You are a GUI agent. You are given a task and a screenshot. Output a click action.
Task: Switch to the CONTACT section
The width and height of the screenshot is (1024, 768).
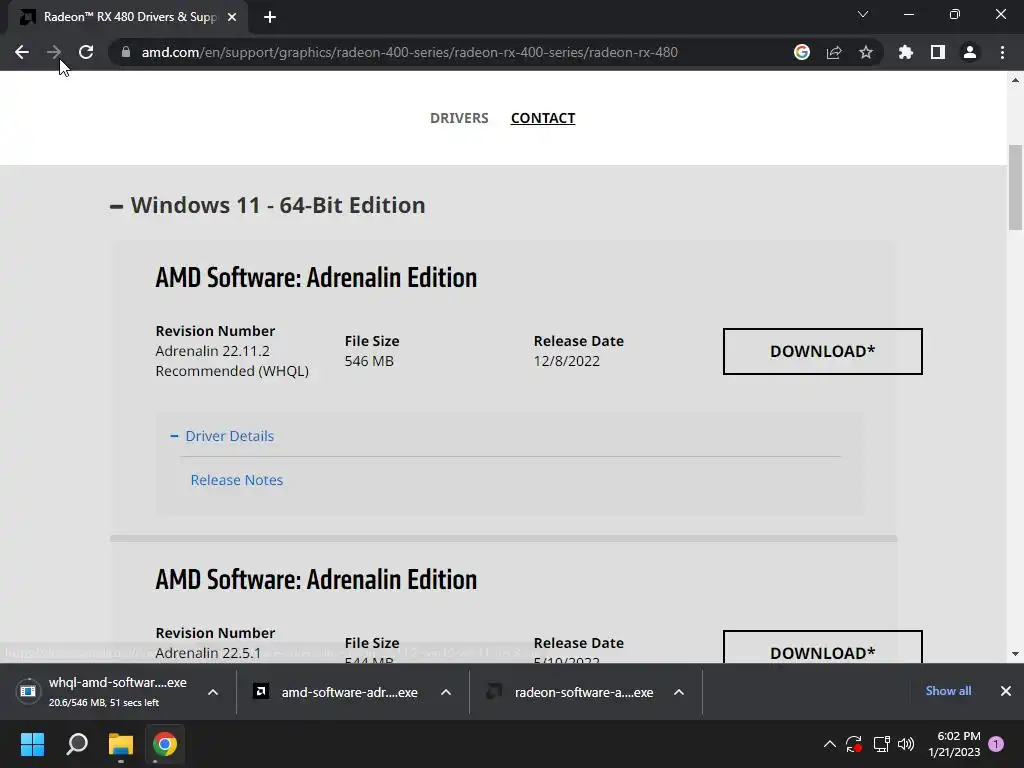click(x=543, y=118)
